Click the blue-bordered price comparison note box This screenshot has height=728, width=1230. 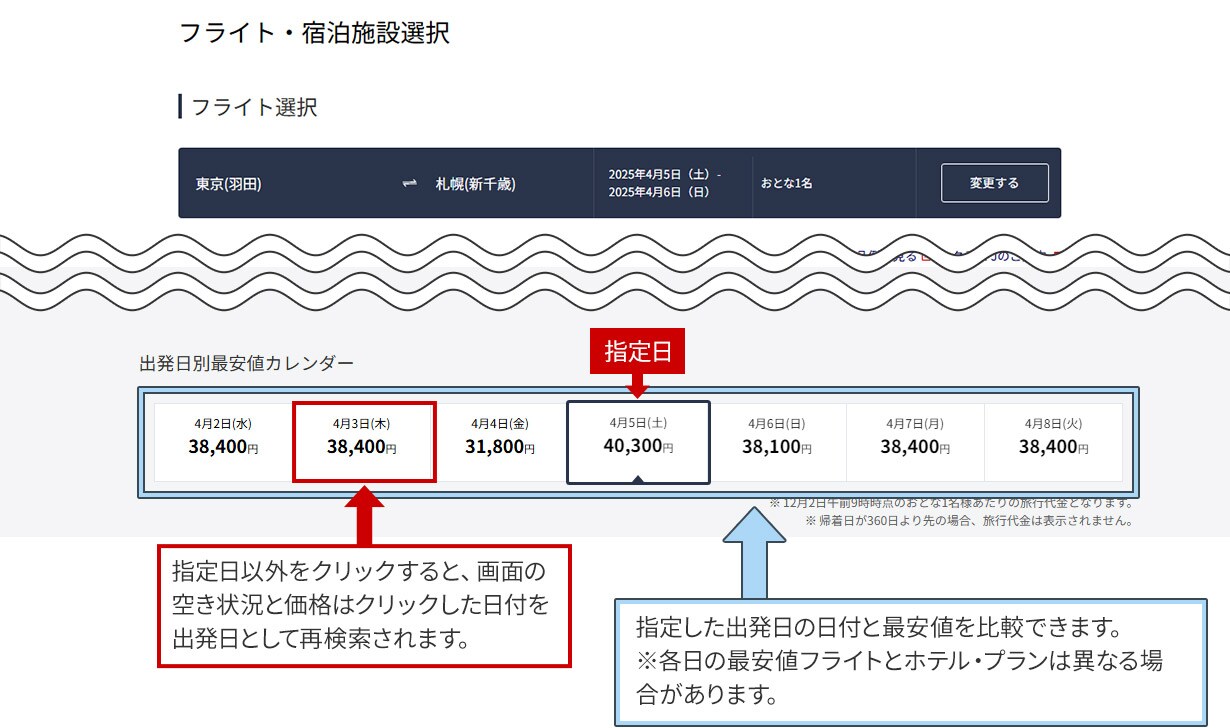click(910, 661)
